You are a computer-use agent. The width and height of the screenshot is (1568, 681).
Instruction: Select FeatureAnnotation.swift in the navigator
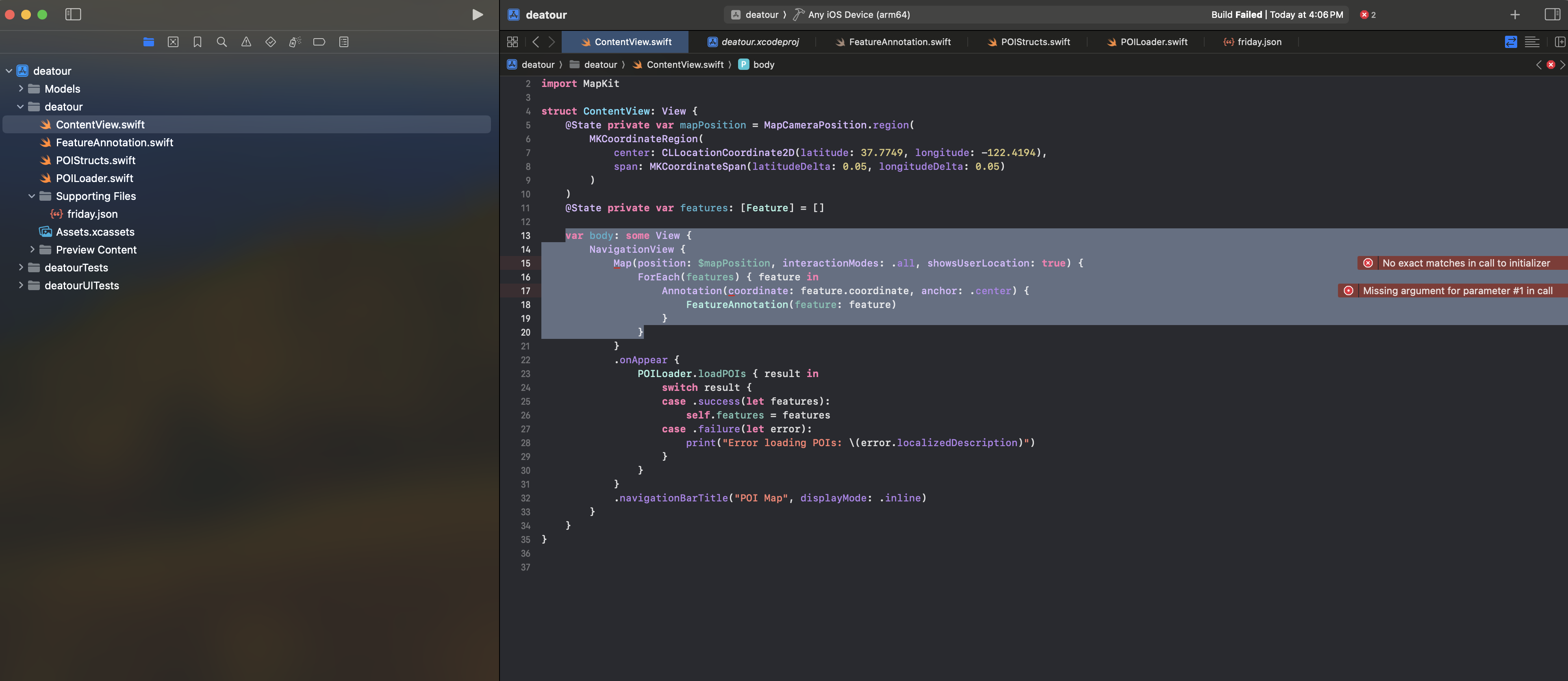[x=115, y=142]
